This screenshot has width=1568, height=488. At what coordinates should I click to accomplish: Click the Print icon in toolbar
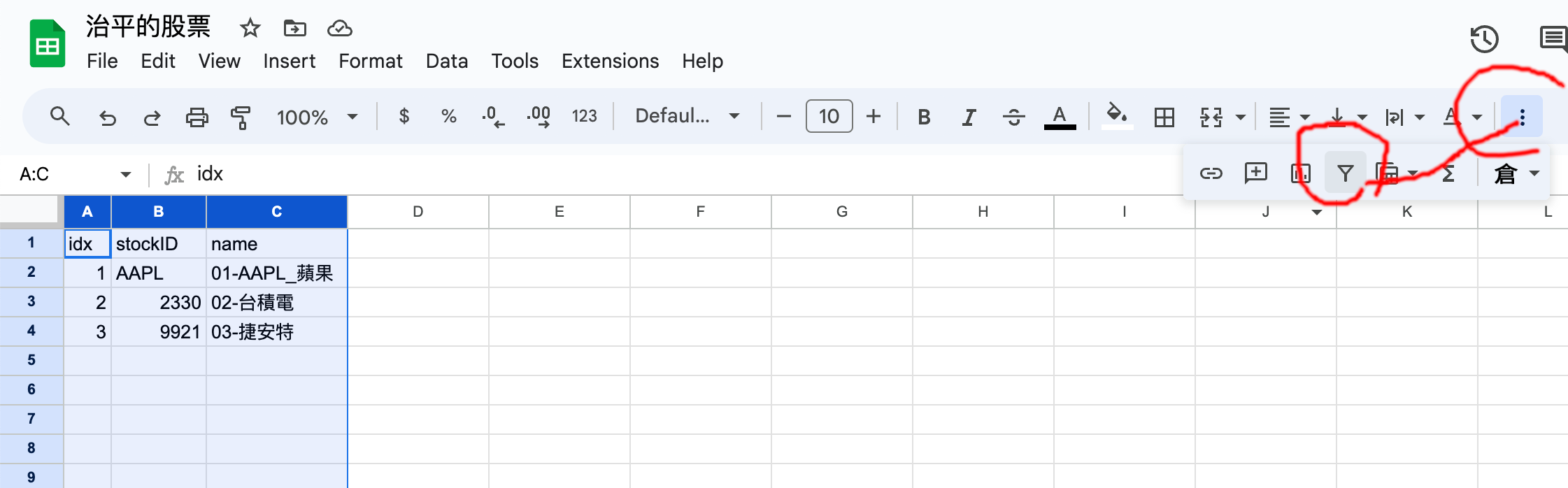197,117
